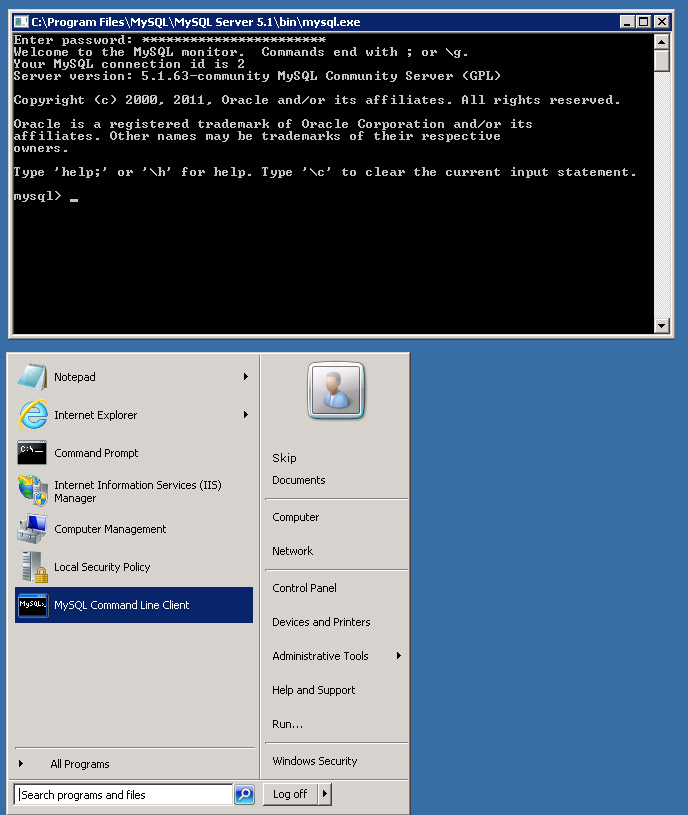Expand the All Programs arrow
Image resolution: width=688 pixels, height=815 pixels.
(21, 764)
